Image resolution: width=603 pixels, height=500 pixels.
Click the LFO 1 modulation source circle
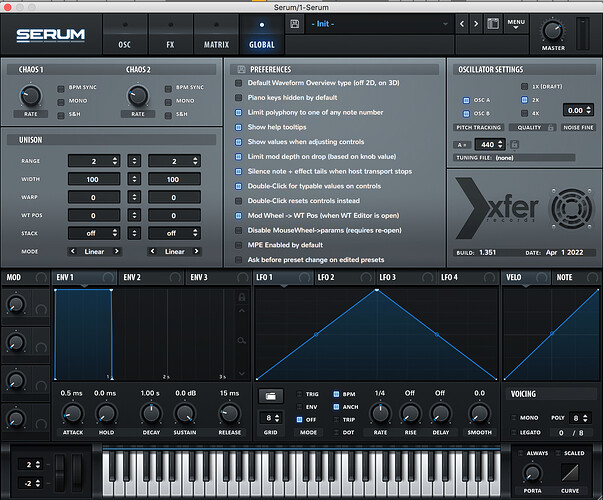305,277
